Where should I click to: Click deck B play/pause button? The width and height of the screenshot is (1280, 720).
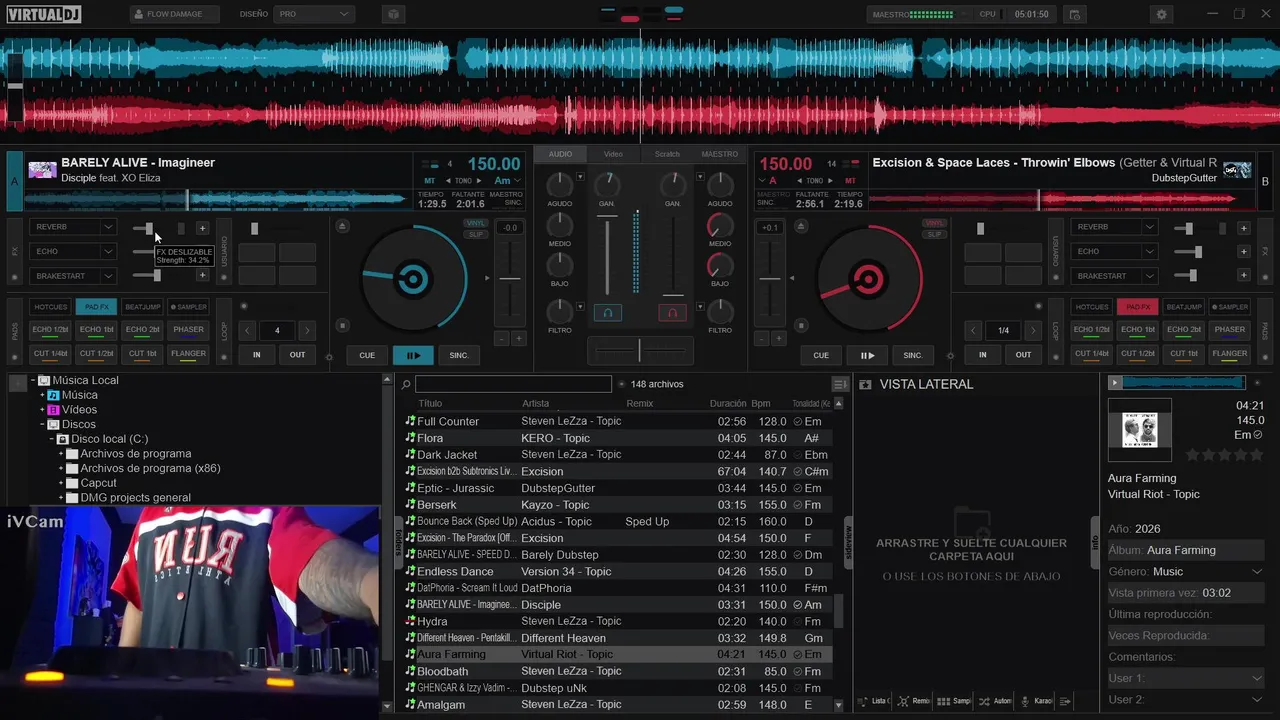867,355
